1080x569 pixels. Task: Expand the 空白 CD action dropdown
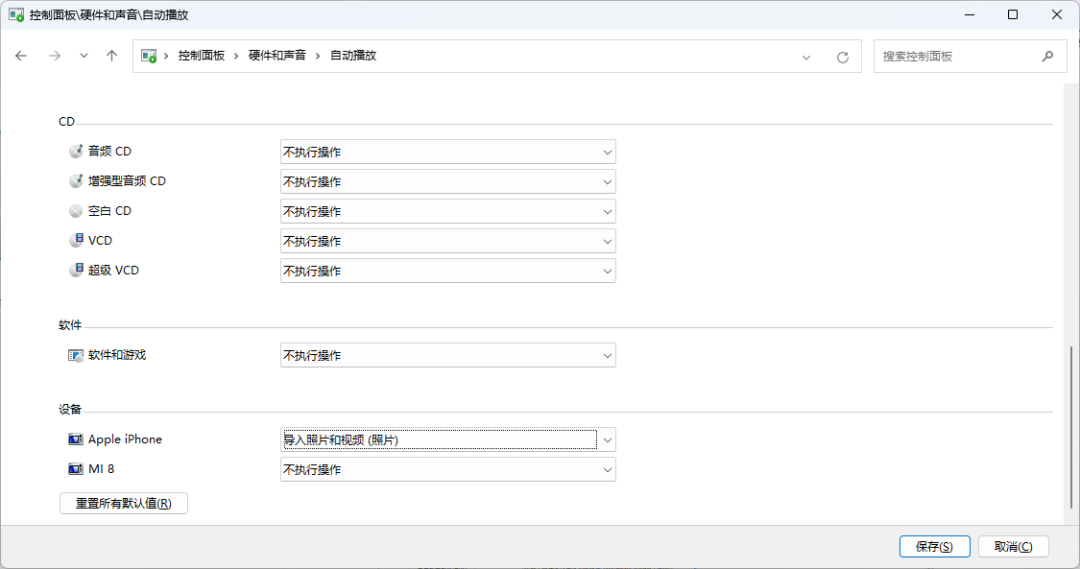[447, 211]
